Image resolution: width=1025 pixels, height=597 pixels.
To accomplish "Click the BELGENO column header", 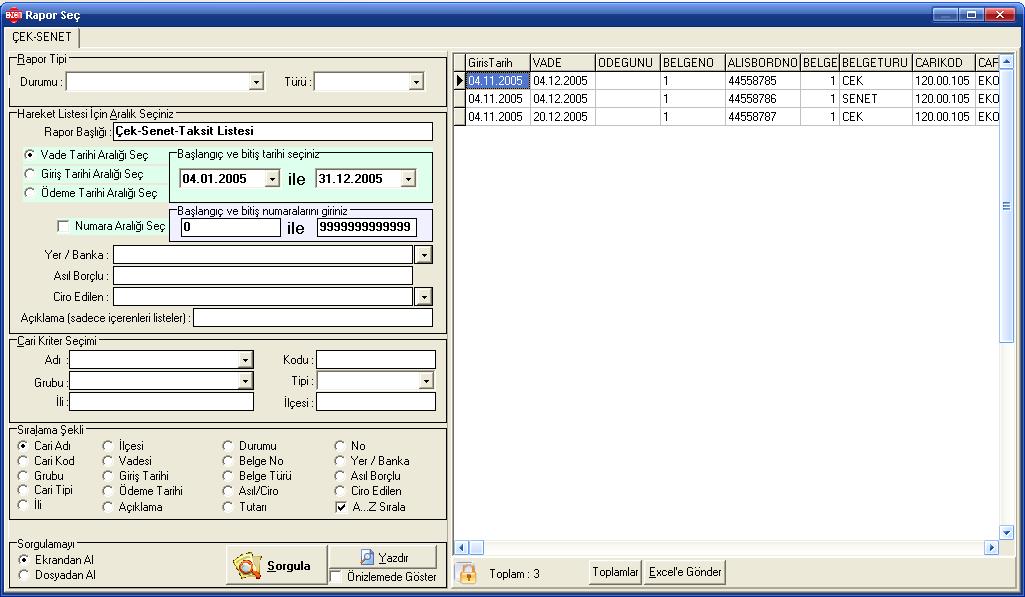I will click(692, 63).
